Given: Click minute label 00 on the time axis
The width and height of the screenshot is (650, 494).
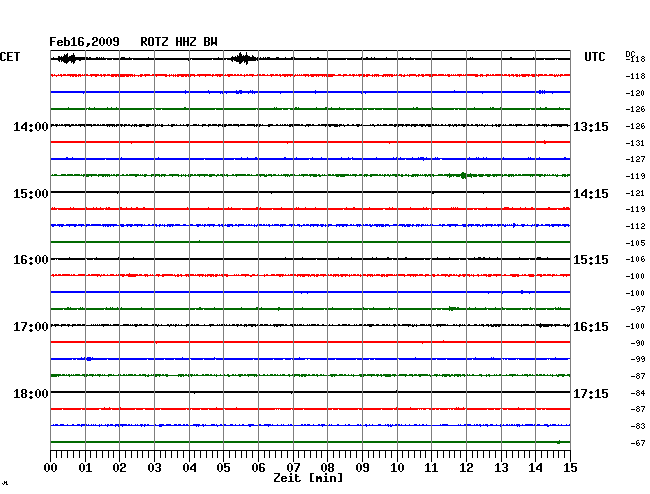Looking at the screenshot, I should click(x=51, y=467).
